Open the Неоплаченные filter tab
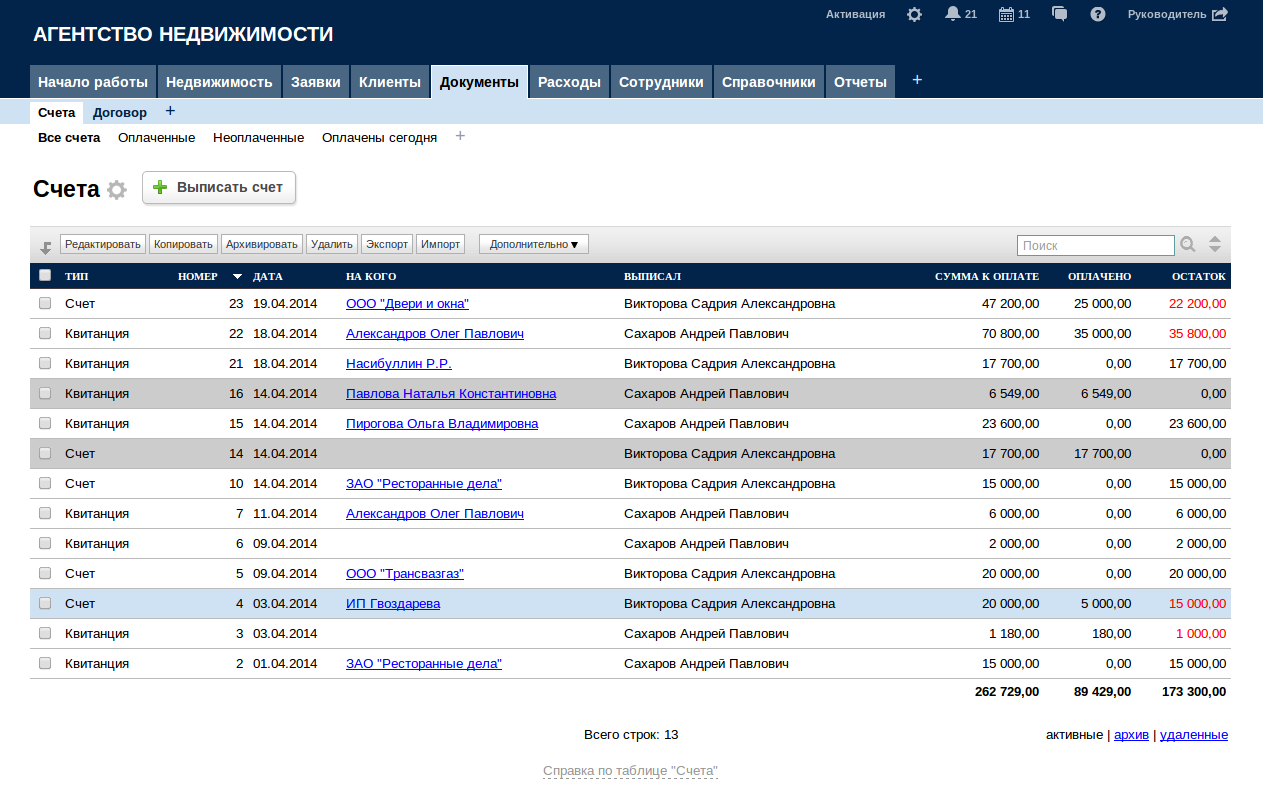Image resolution: width=1263 pixels, height=807 pixels. click(x=258, y=137)
